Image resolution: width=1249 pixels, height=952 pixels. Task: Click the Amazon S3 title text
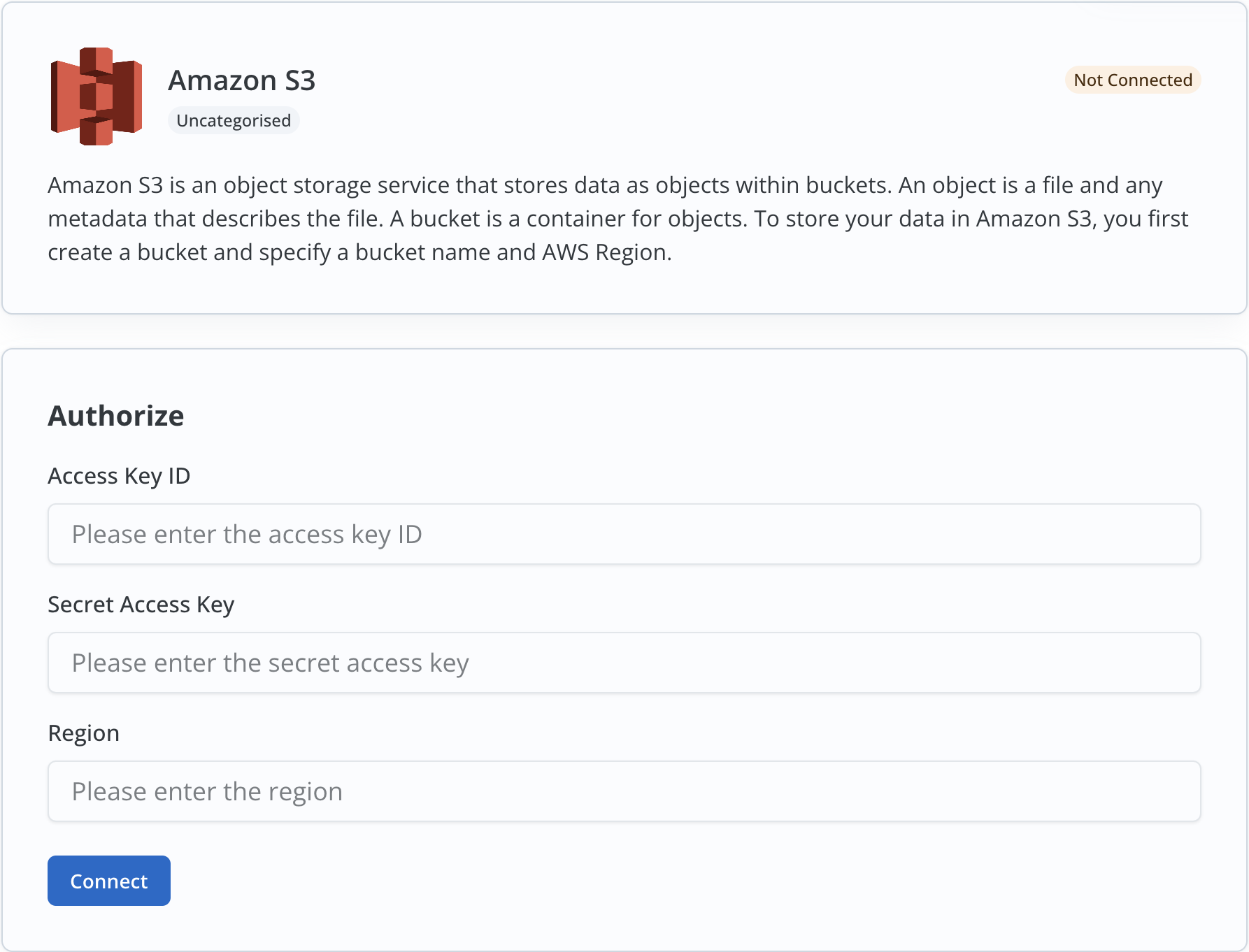(241, 80)
